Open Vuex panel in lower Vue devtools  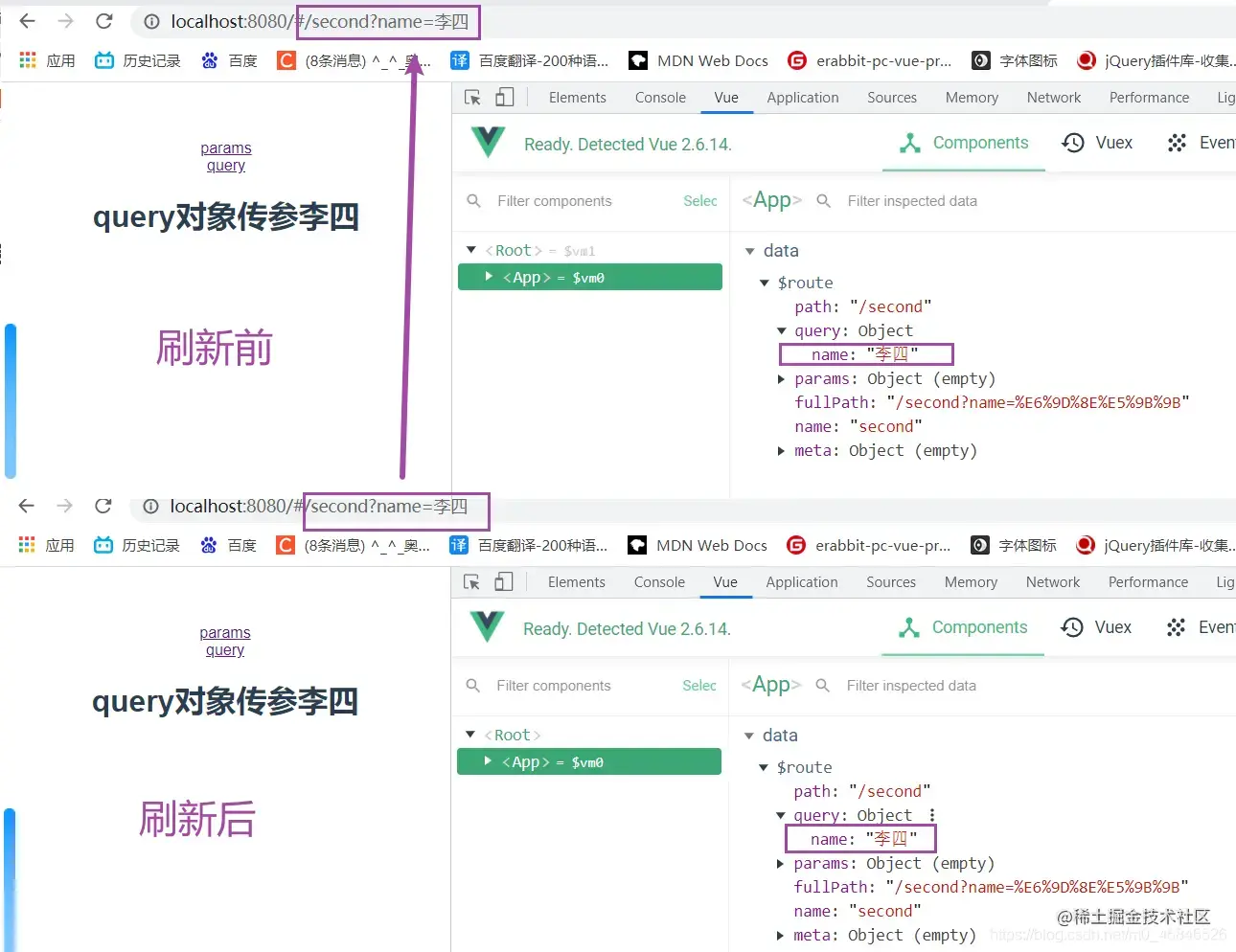(1097, 627)
